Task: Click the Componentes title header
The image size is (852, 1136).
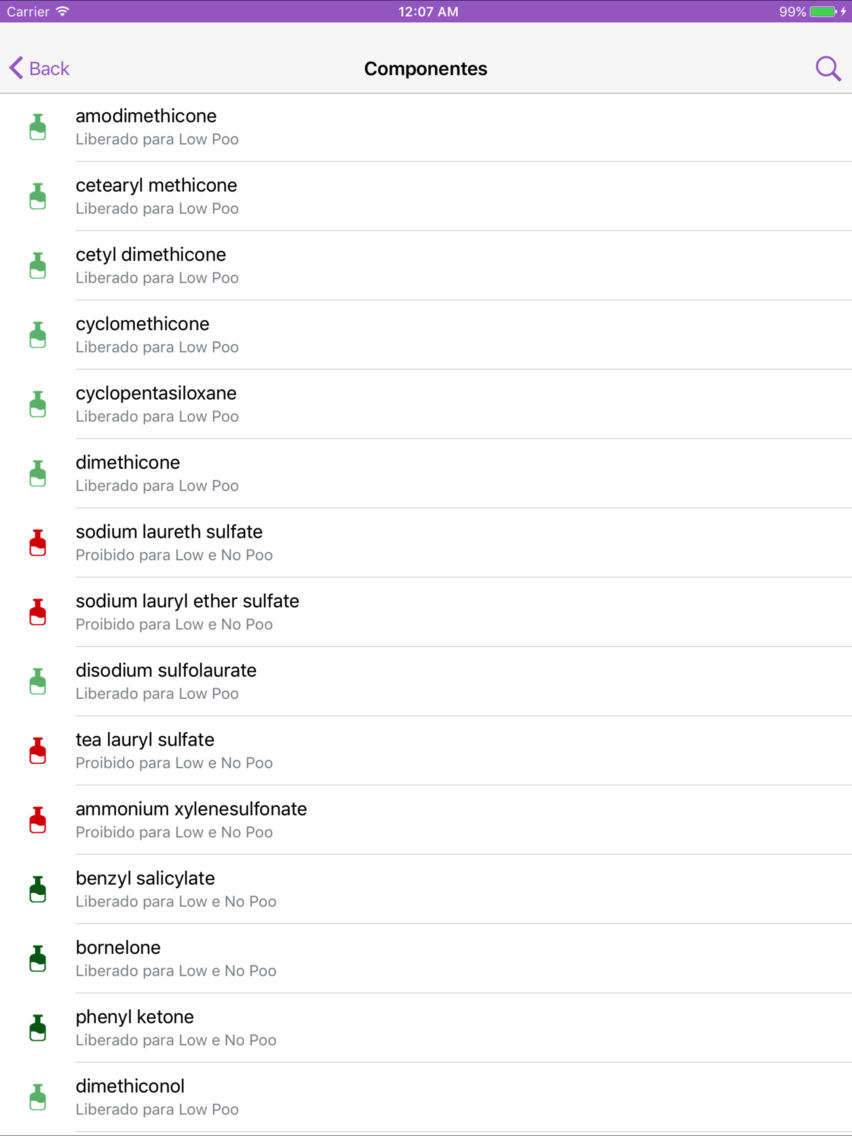Action: click(426, 69)
